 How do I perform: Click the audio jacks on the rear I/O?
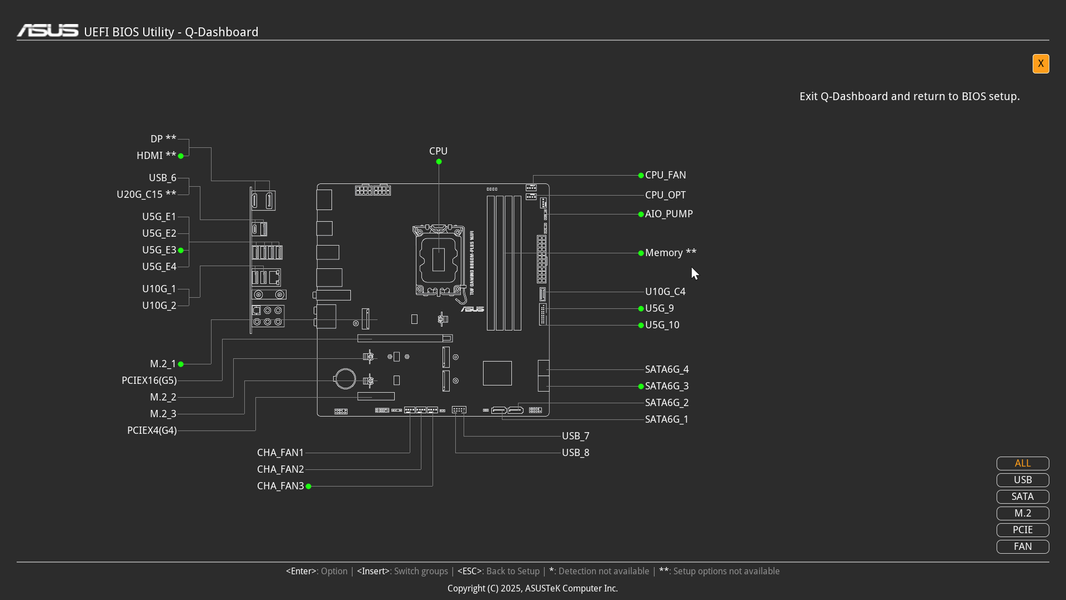pyautogui.click(x=268, y=316)
